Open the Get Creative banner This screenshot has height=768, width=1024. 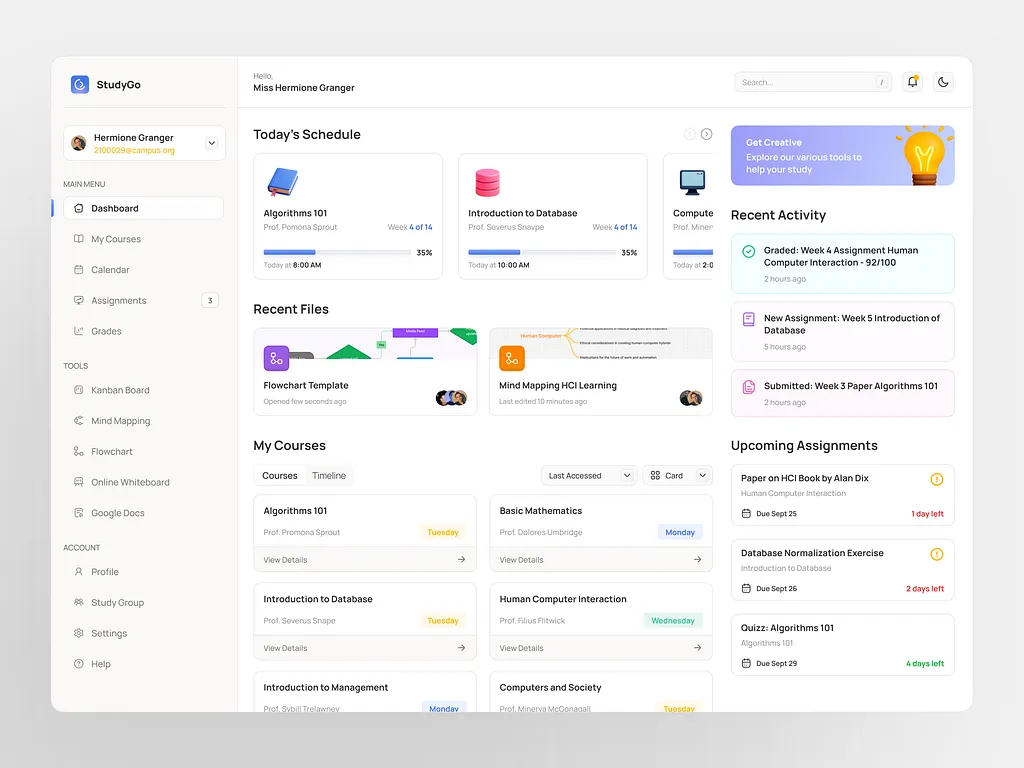842,155
